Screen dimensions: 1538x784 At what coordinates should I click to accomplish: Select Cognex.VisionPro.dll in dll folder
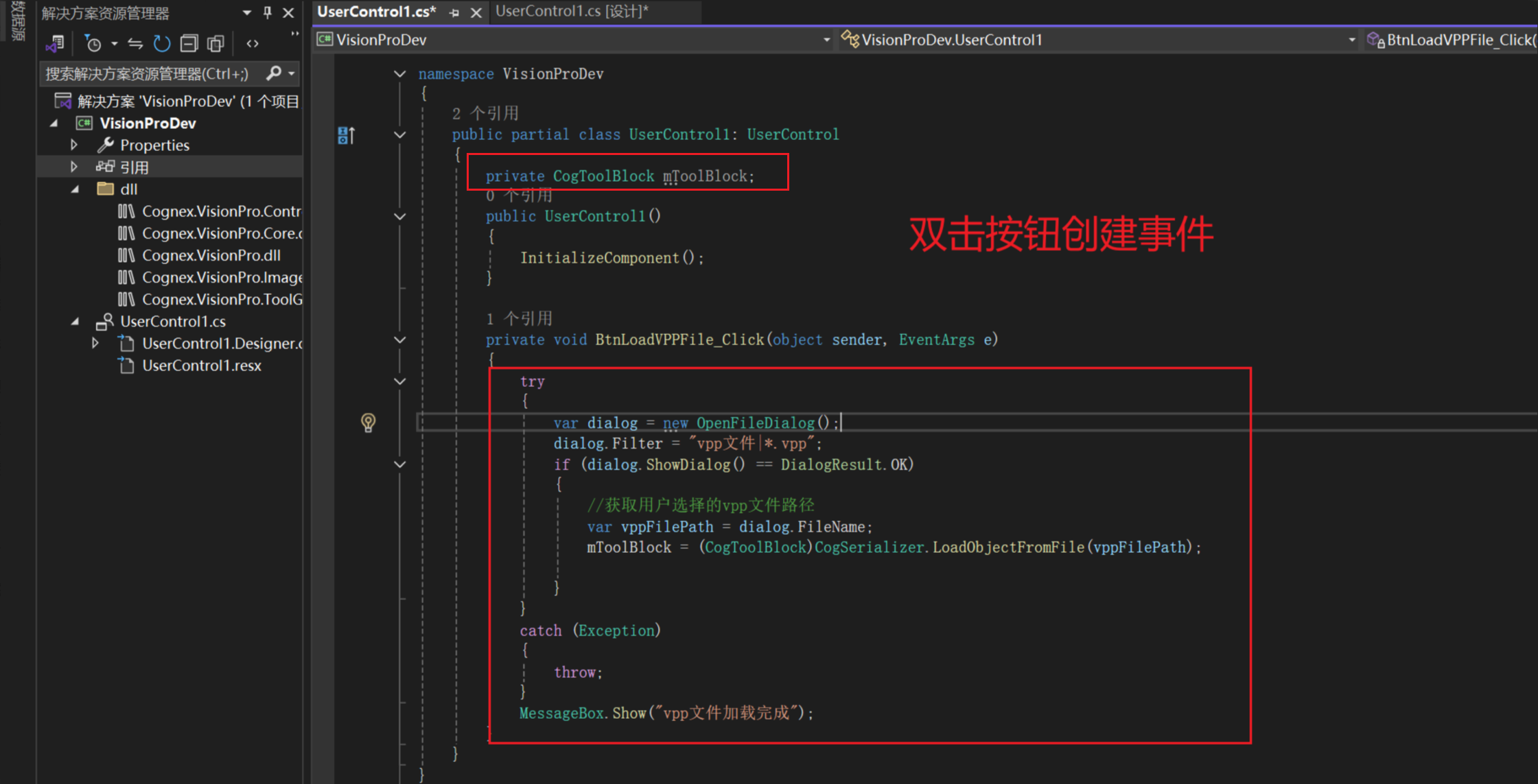point(211,255)
